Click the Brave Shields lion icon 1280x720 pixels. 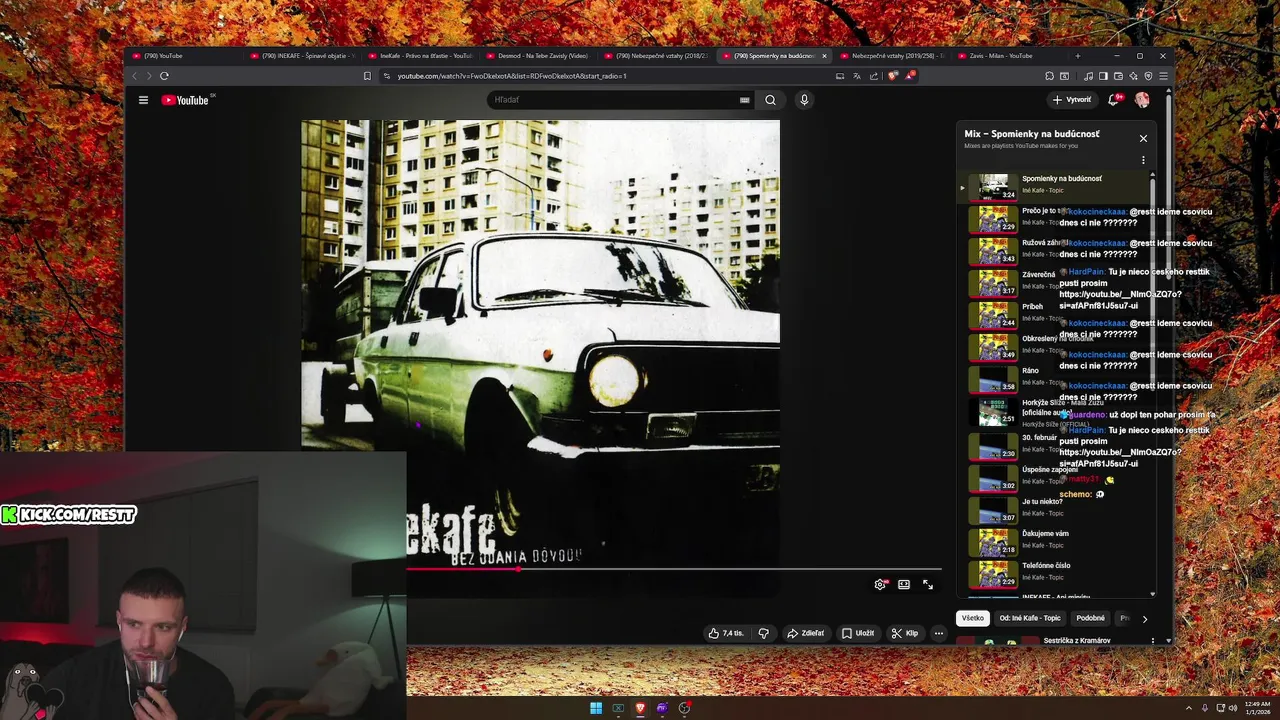point(894,76)
